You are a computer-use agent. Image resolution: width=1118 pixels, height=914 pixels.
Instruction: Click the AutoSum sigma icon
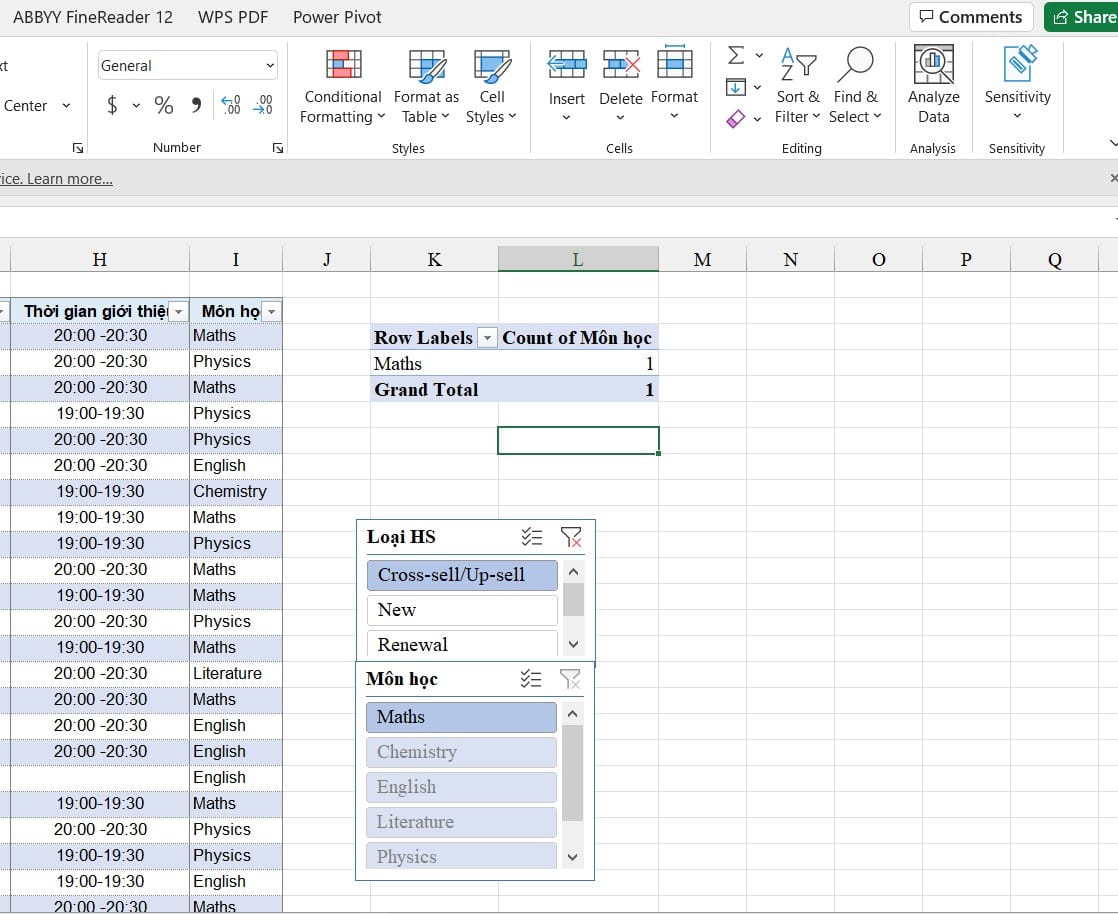click(x=737, y=55)
